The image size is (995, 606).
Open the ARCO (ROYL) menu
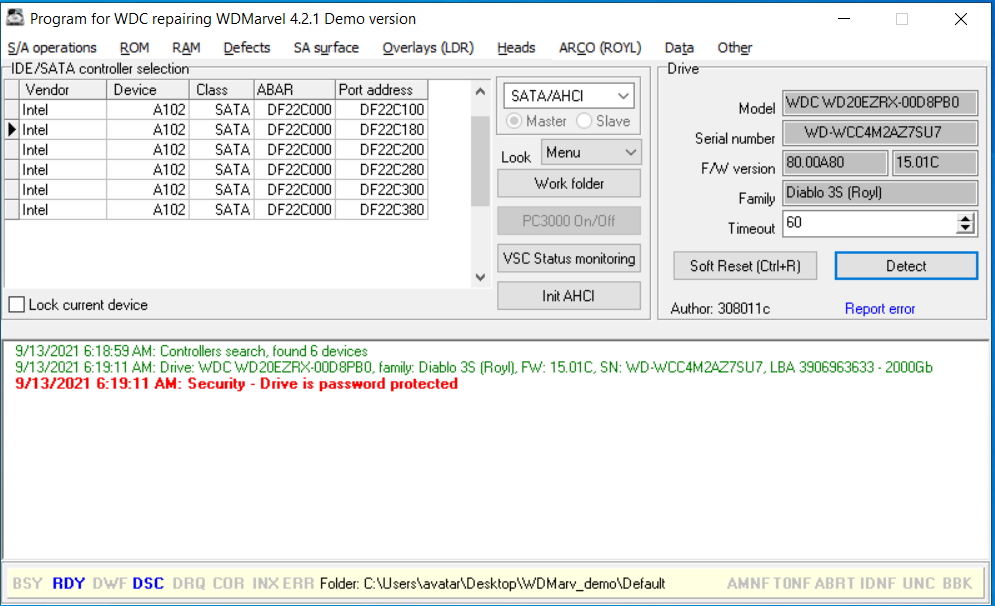(x=600, y=48)
